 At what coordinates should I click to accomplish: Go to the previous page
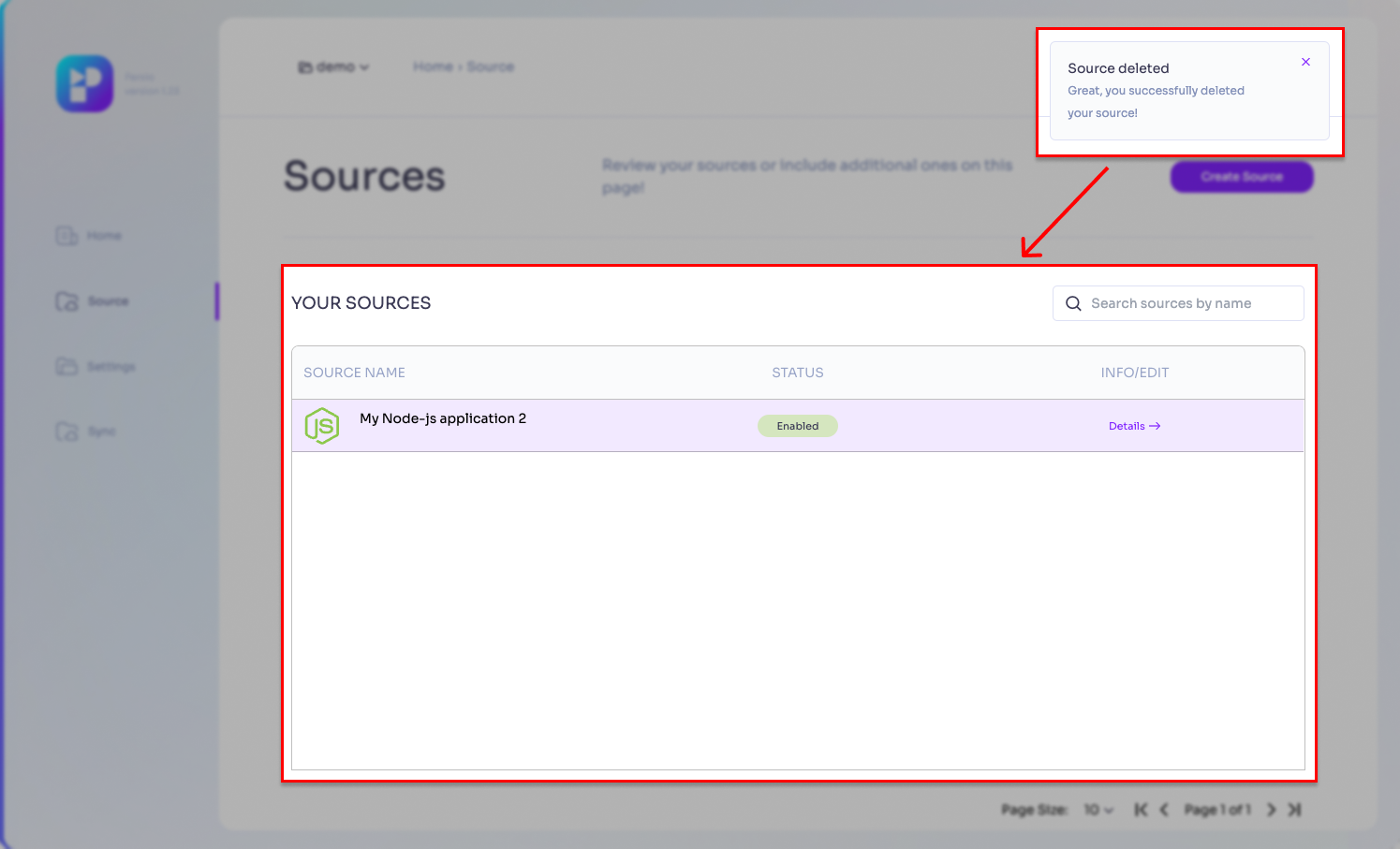click(1164, 810)
